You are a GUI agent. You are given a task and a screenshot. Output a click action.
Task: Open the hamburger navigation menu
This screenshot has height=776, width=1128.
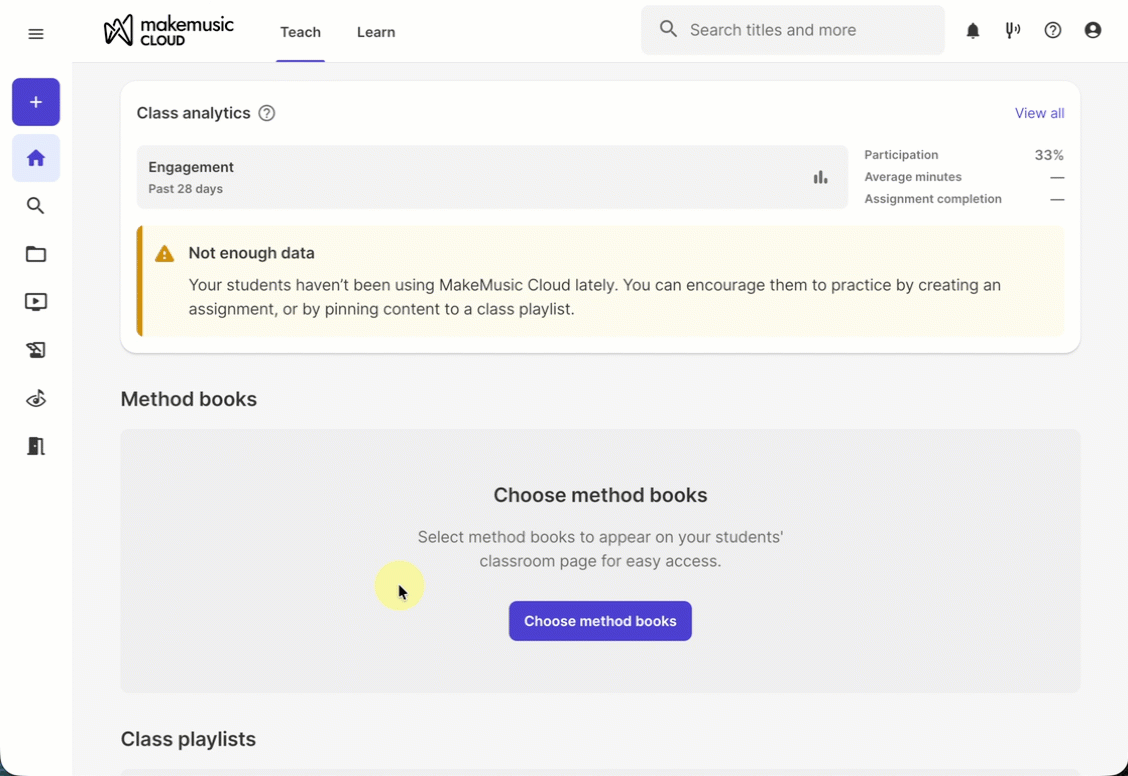(x=36, y=34)
